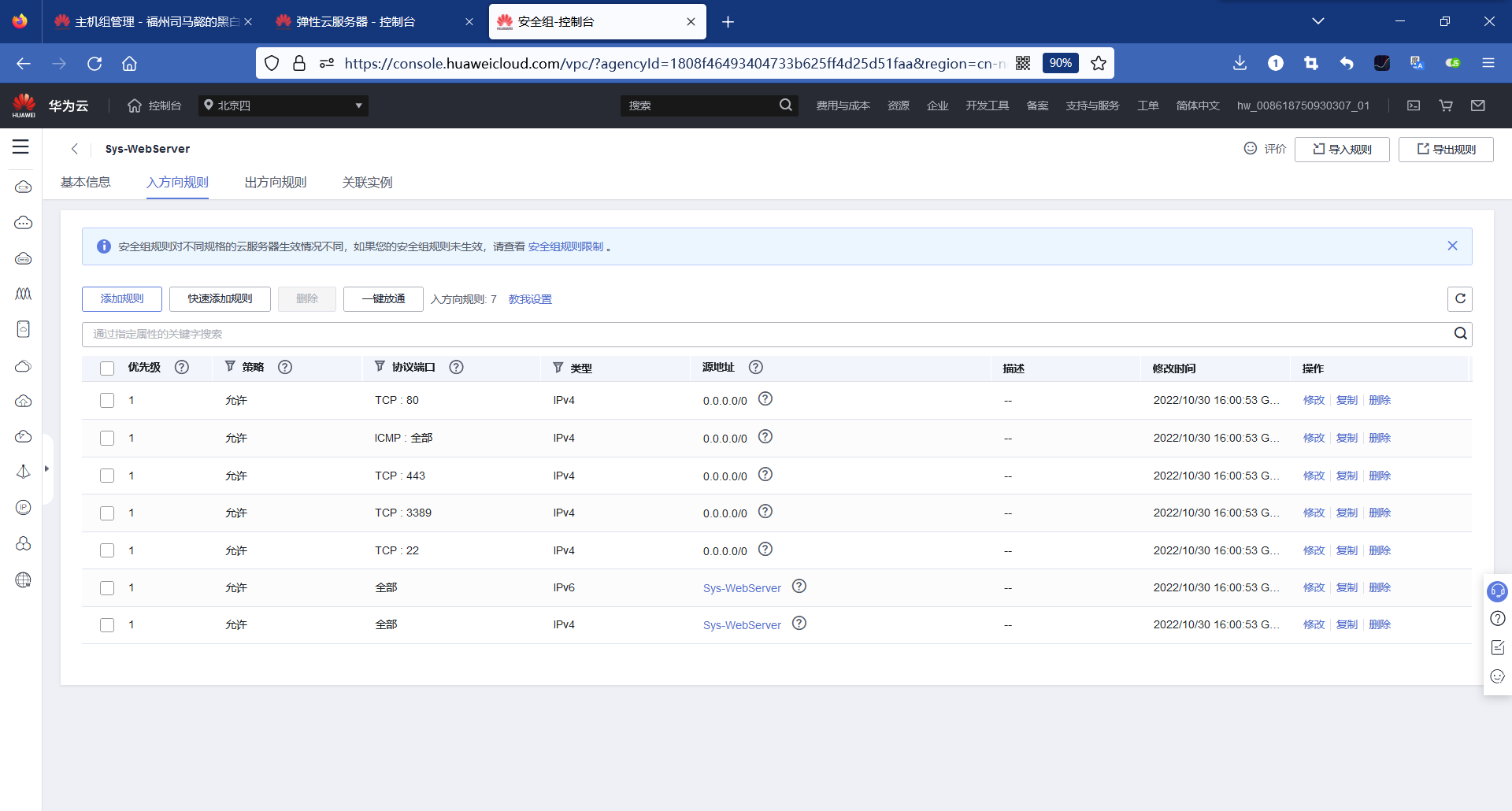Screen dimensions: 1512x811
Task: Click the globe icon in left sidebar
Action: (24, 580)
